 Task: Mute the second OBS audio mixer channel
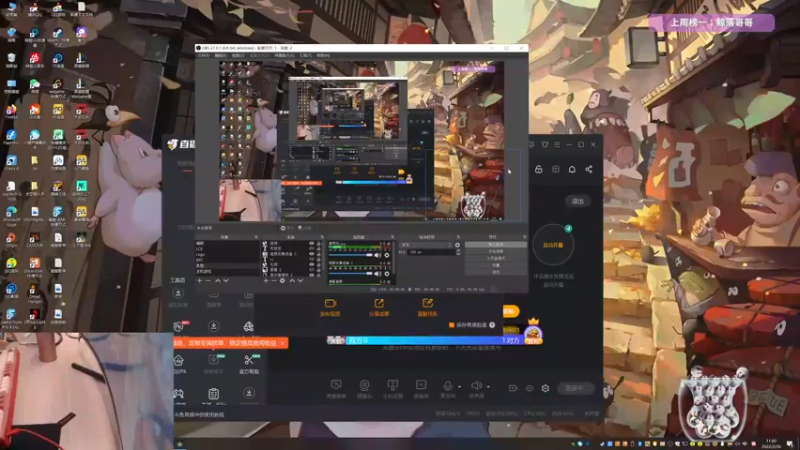(378, 274)
